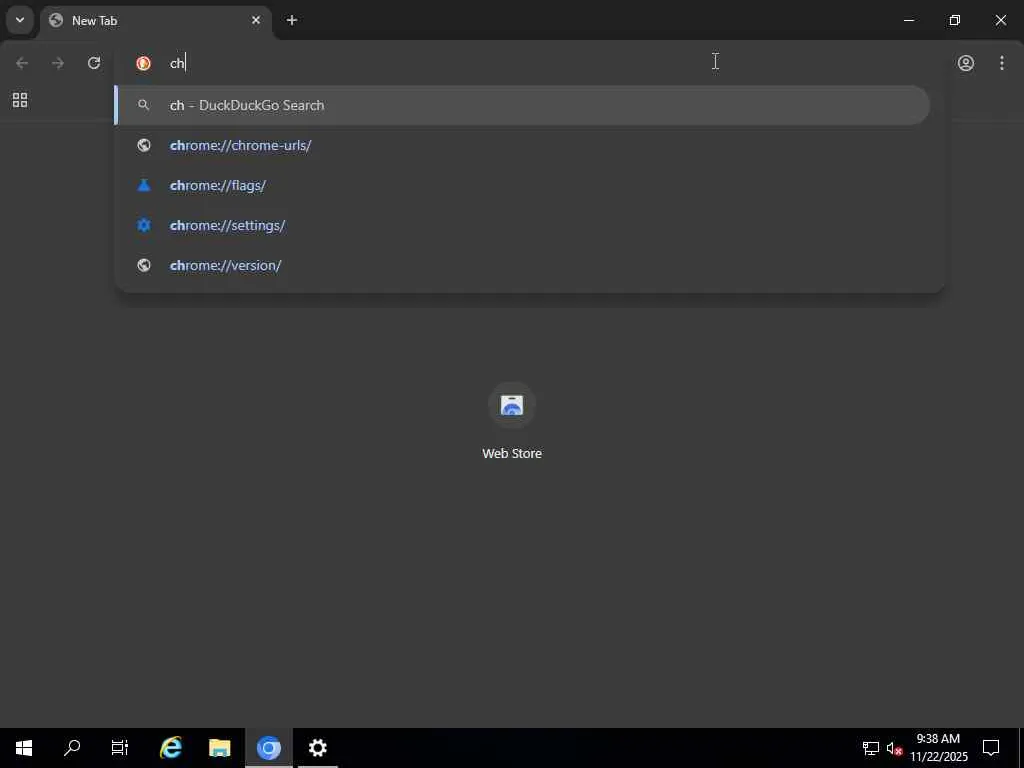Open the notification action center
This screenshot has width=1024, height=768.
[991, 748]
